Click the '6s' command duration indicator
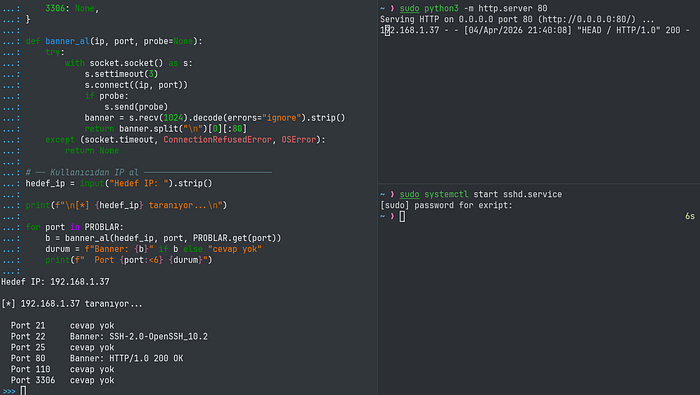Screen dimensions: 700x395 [x=690, y=216]
